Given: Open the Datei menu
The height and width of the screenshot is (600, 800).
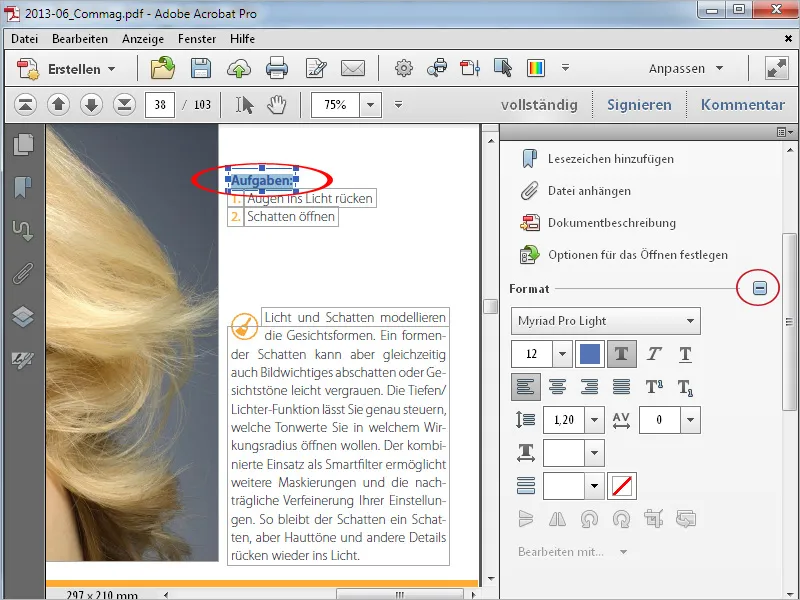Looking at the screenshot, I should pyautogui.click(x=24, y=39).
